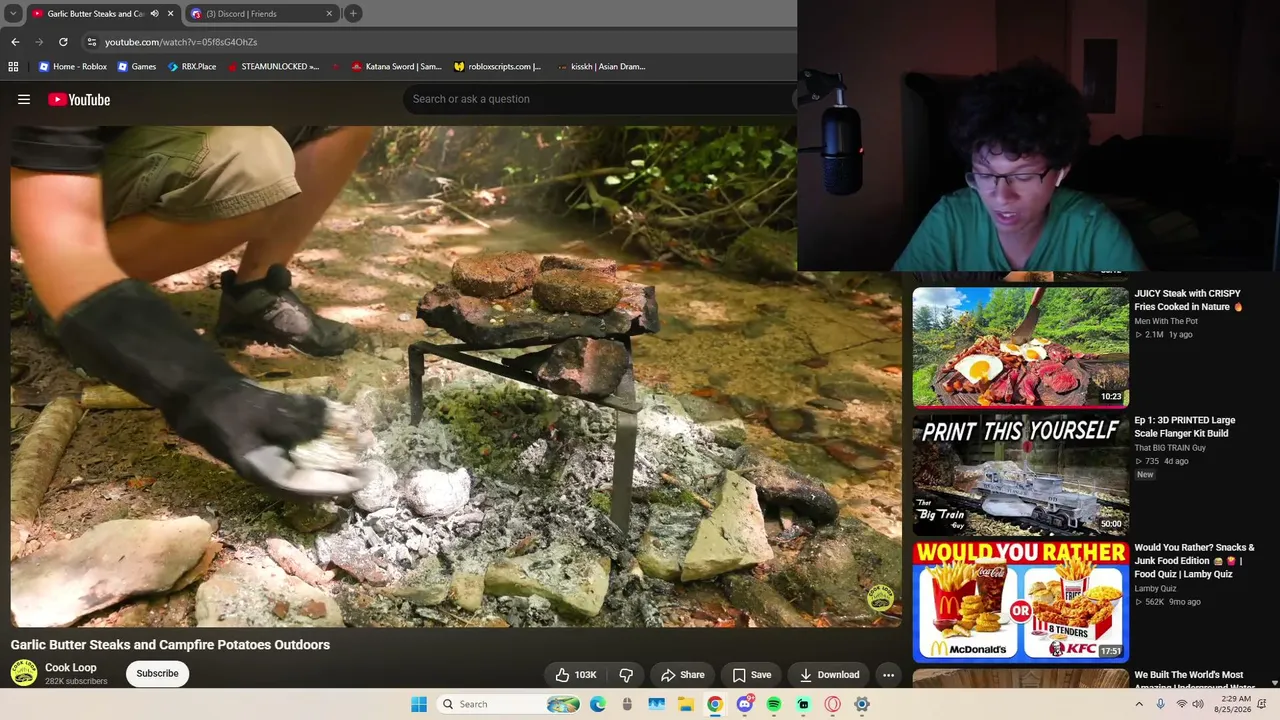
Task: Open microphone tray icon
Action: tap(1160, 704)
